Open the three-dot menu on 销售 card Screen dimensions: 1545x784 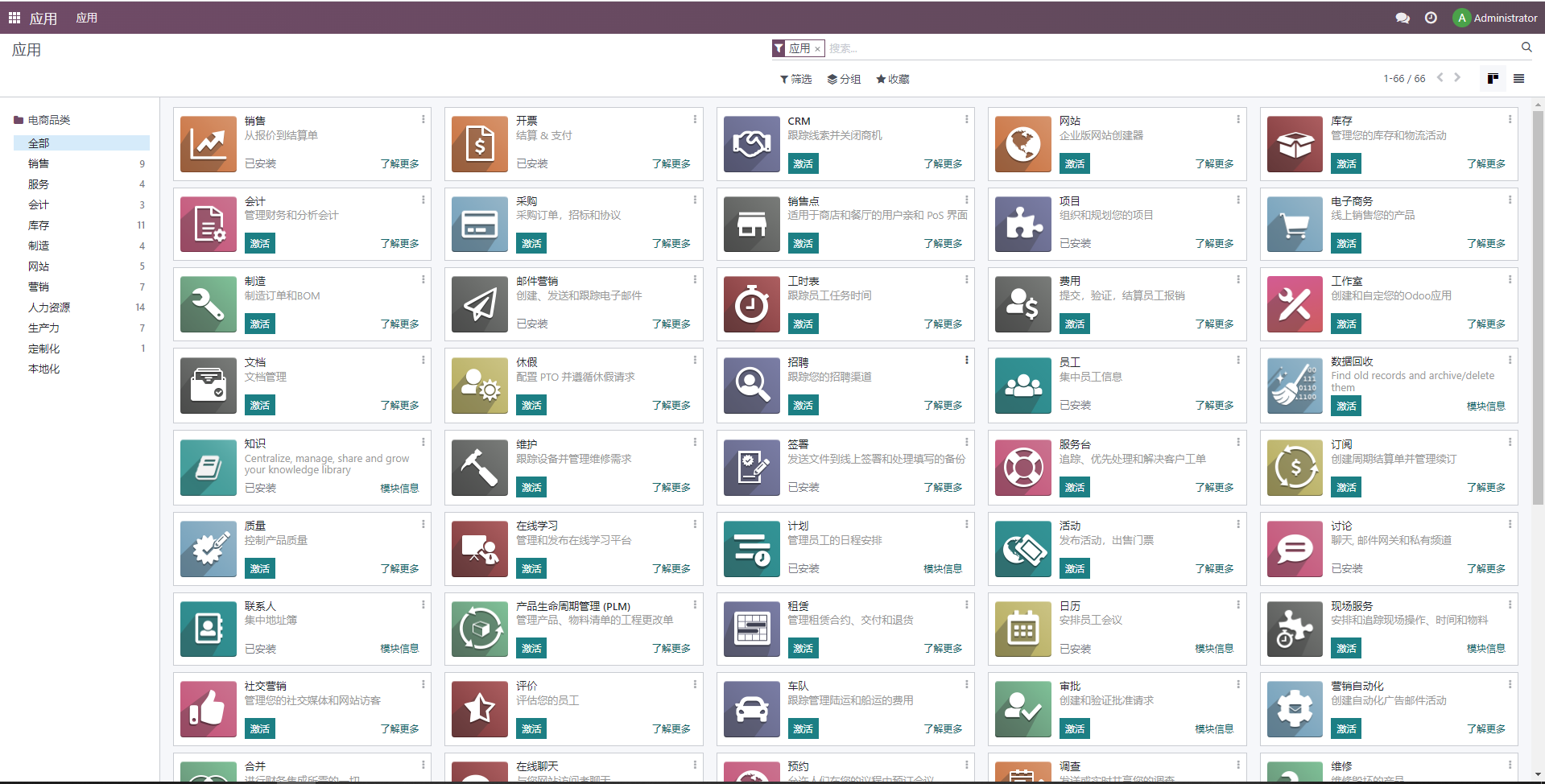423,119
